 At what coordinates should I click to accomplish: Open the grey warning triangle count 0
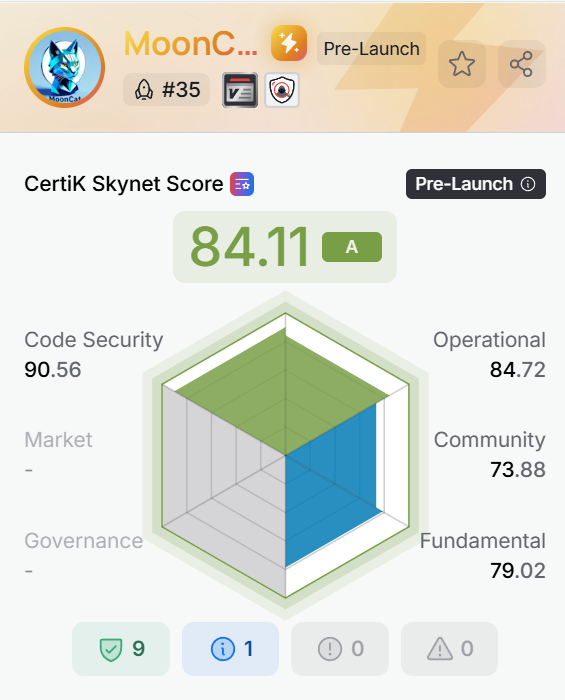(x=449, y=649)
